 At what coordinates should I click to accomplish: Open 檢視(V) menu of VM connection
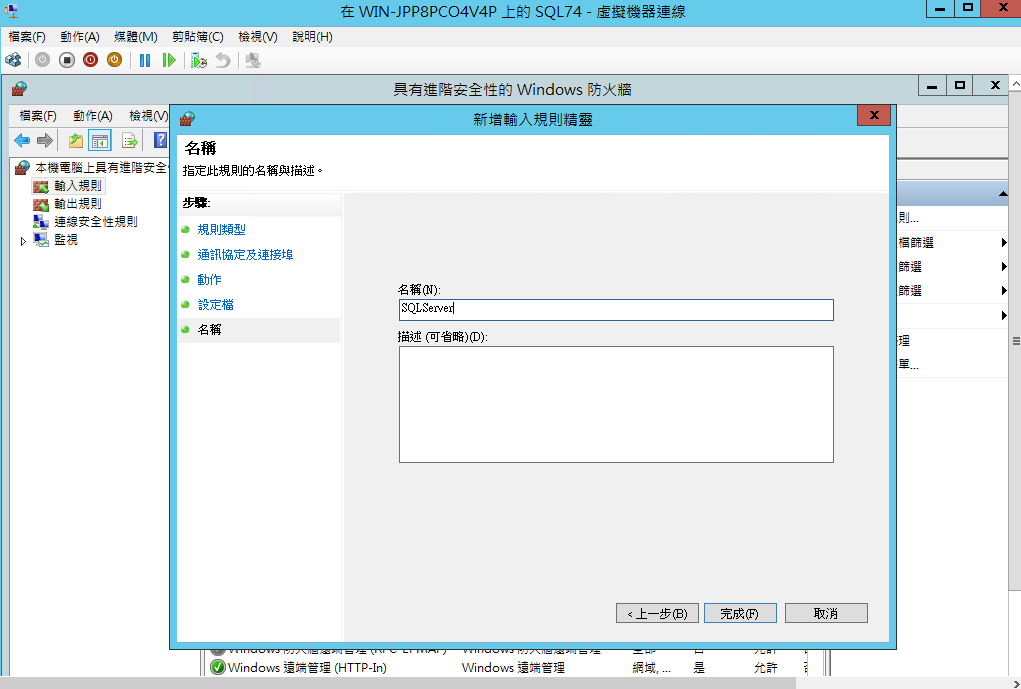point(258,37)
